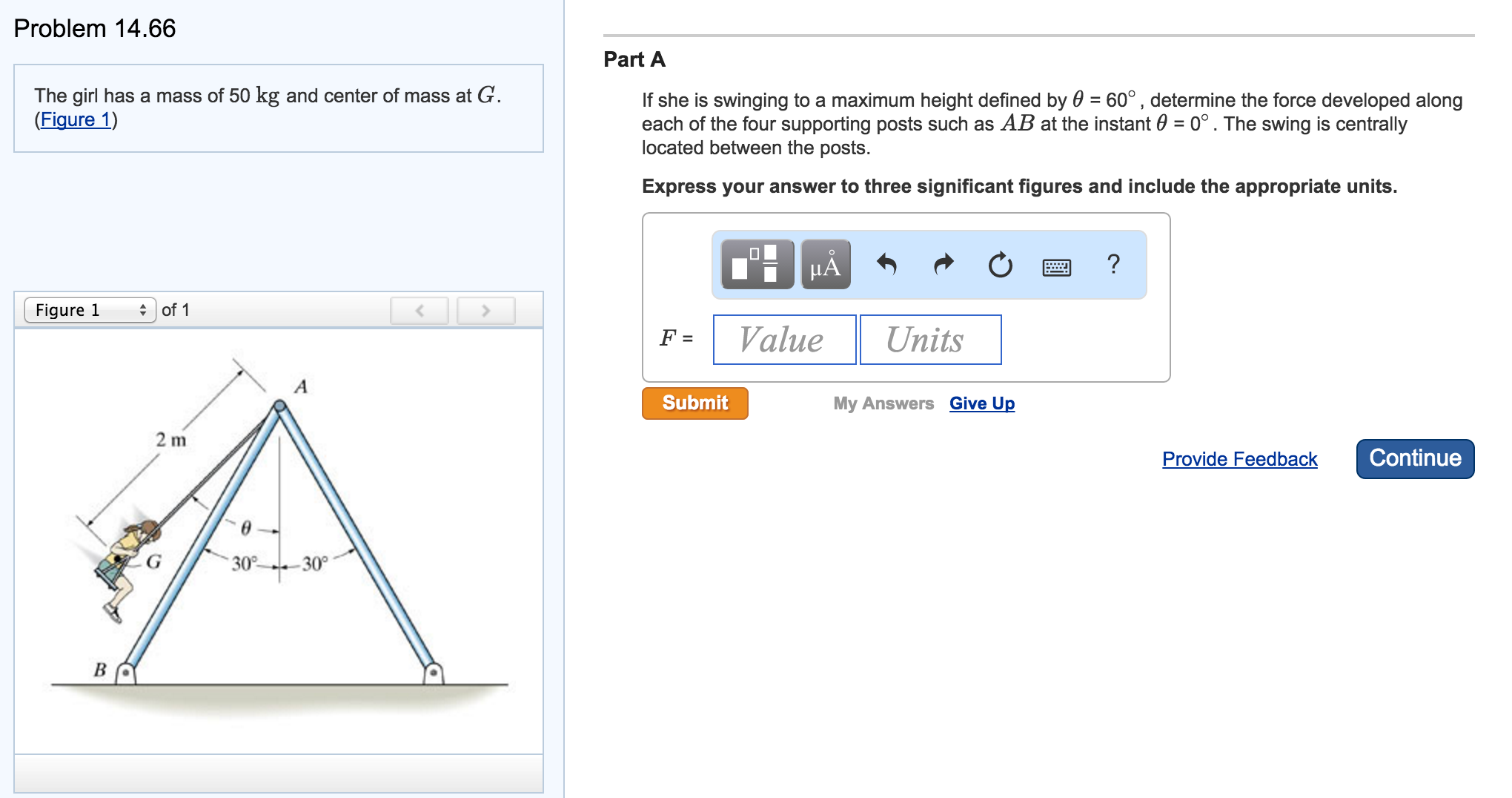The image size is (1512, 798).
Task: Submit the answer for Part A
Action: [x=694, y=403]
